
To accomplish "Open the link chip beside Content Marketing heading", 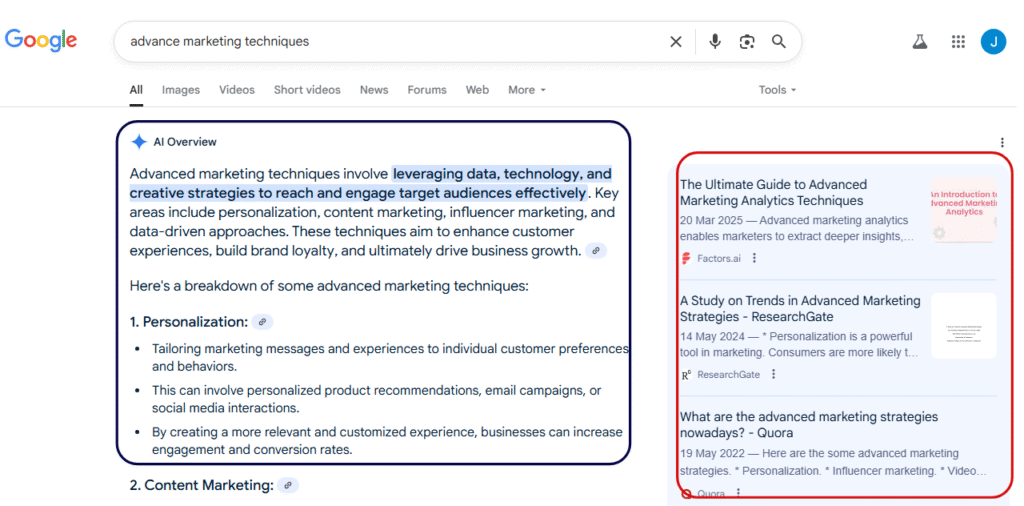I will [x=288, y=485].
